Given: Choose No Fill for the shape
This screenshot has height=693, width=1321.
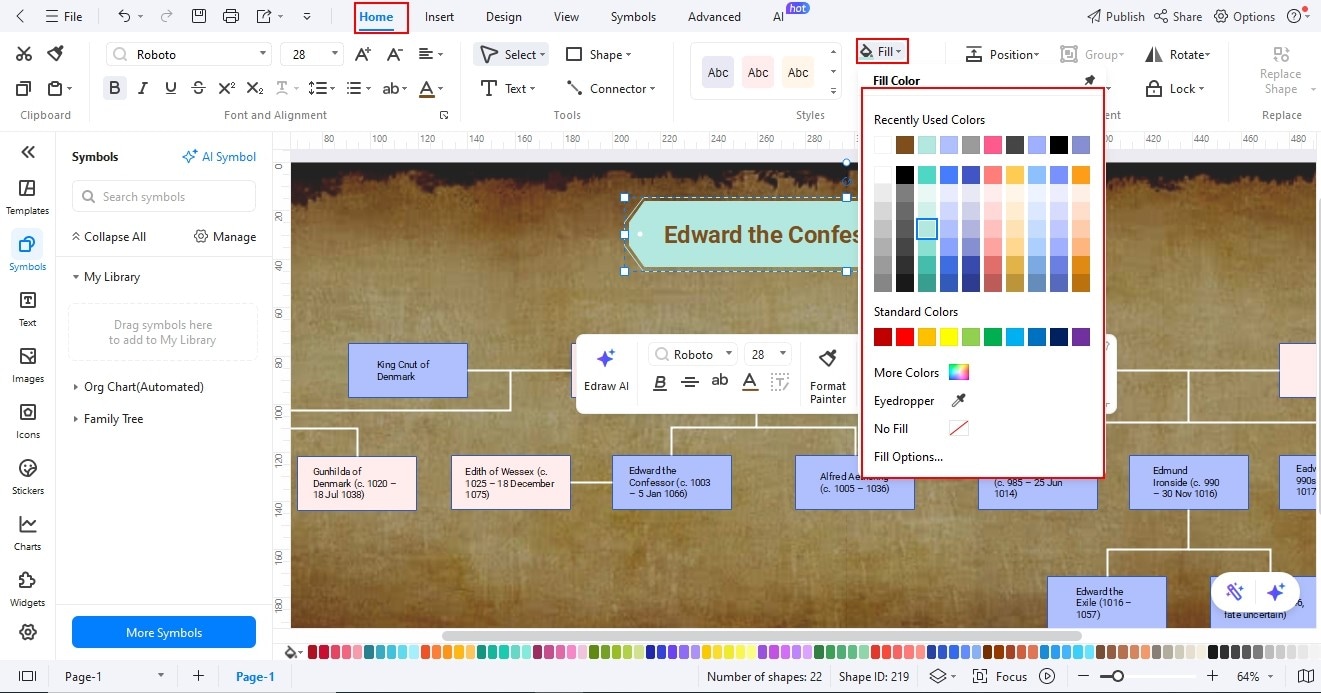Looking at the screenshot, I should point(890,428).
